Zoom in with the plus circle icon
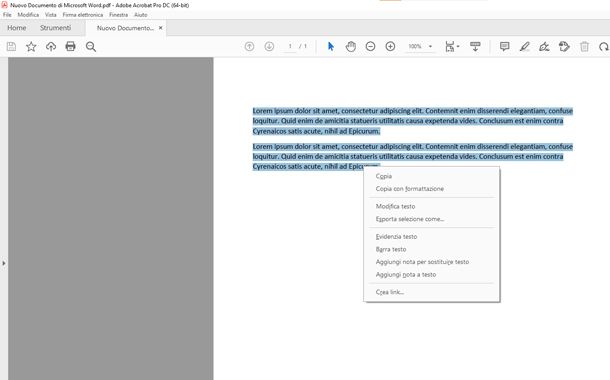This screenshot has height=380, width=610. point(390,47)
